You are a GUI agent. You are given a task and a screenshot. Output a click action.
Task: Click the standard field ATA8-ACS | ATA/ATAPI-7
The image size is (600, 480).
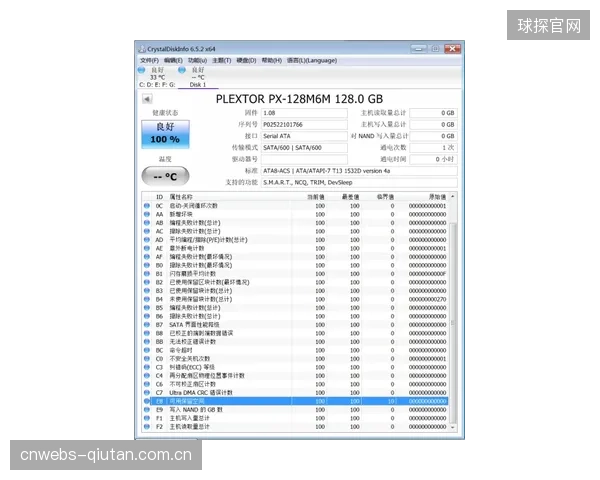point(359,171)
